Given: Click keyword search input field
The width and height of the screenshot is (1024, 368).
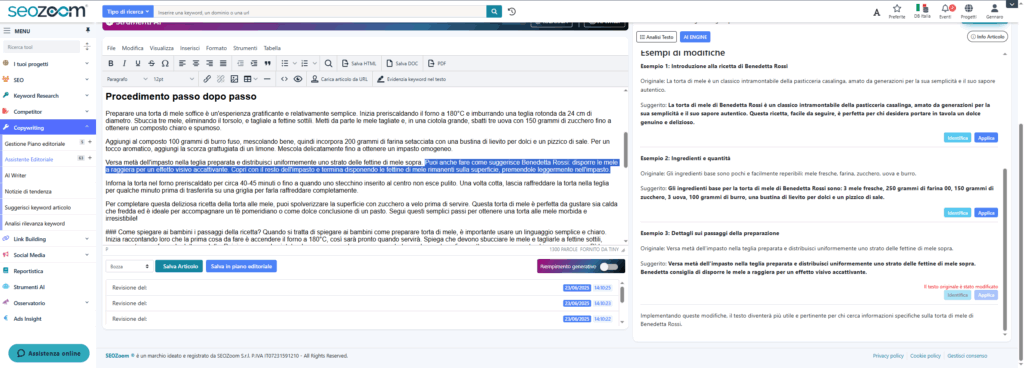Looking at the screenshot, I should coord(320,12).
